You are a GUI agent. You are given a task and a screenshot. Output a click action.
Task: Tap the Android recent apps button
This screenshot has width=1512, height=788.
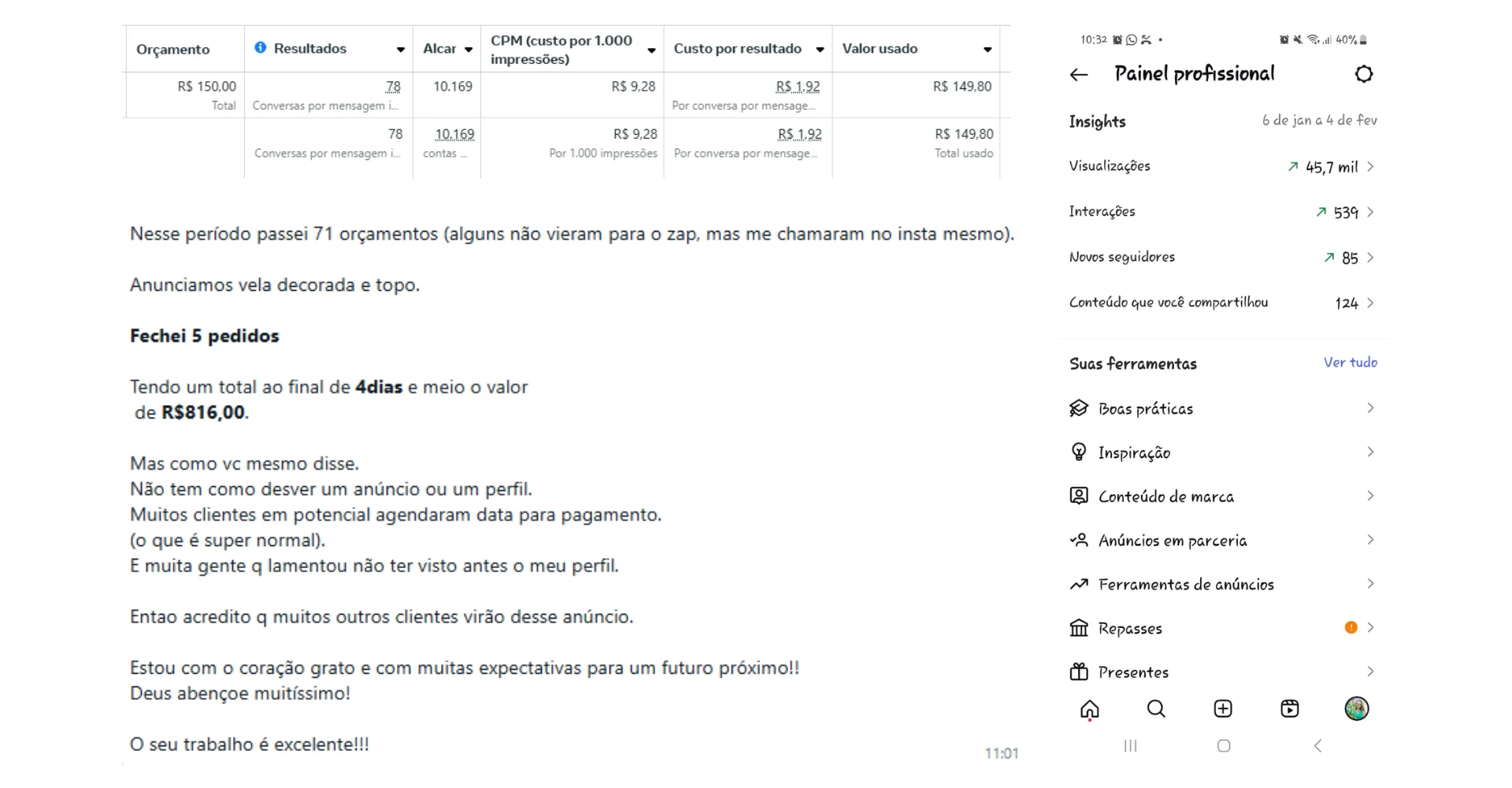coord(1131,746)
